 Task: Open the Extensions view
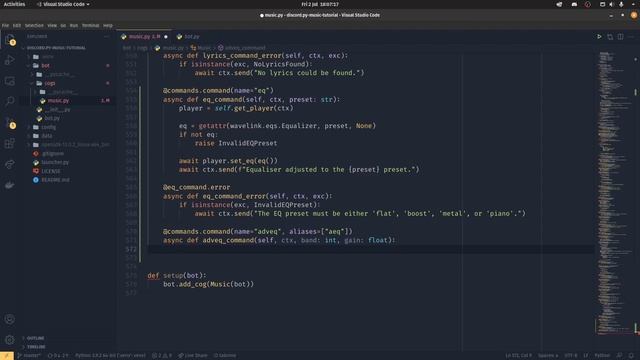pyautogui.click(x=10, y=143)
